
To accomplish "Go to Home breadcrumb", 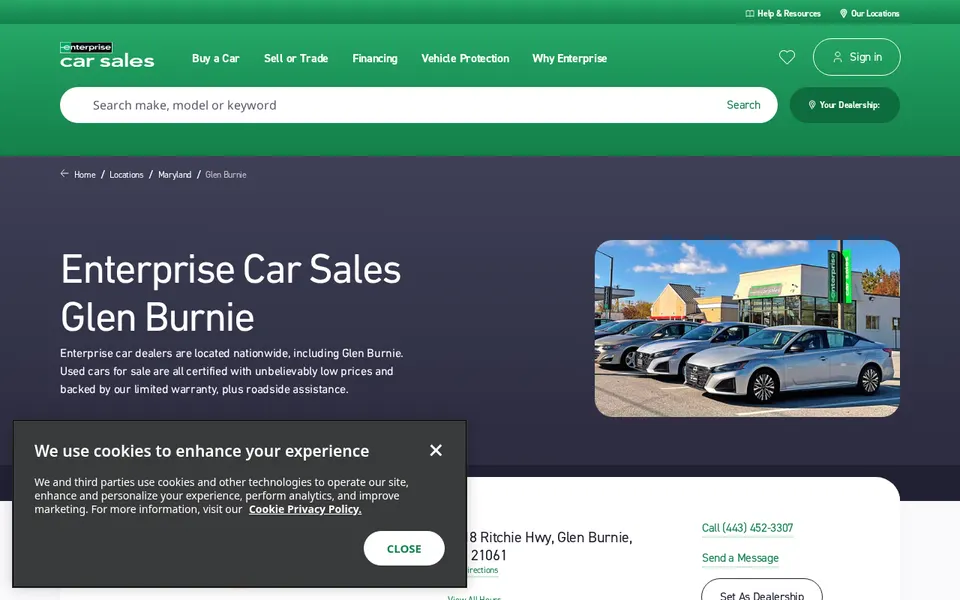I will pyautogui.click(x=84, y=174).
